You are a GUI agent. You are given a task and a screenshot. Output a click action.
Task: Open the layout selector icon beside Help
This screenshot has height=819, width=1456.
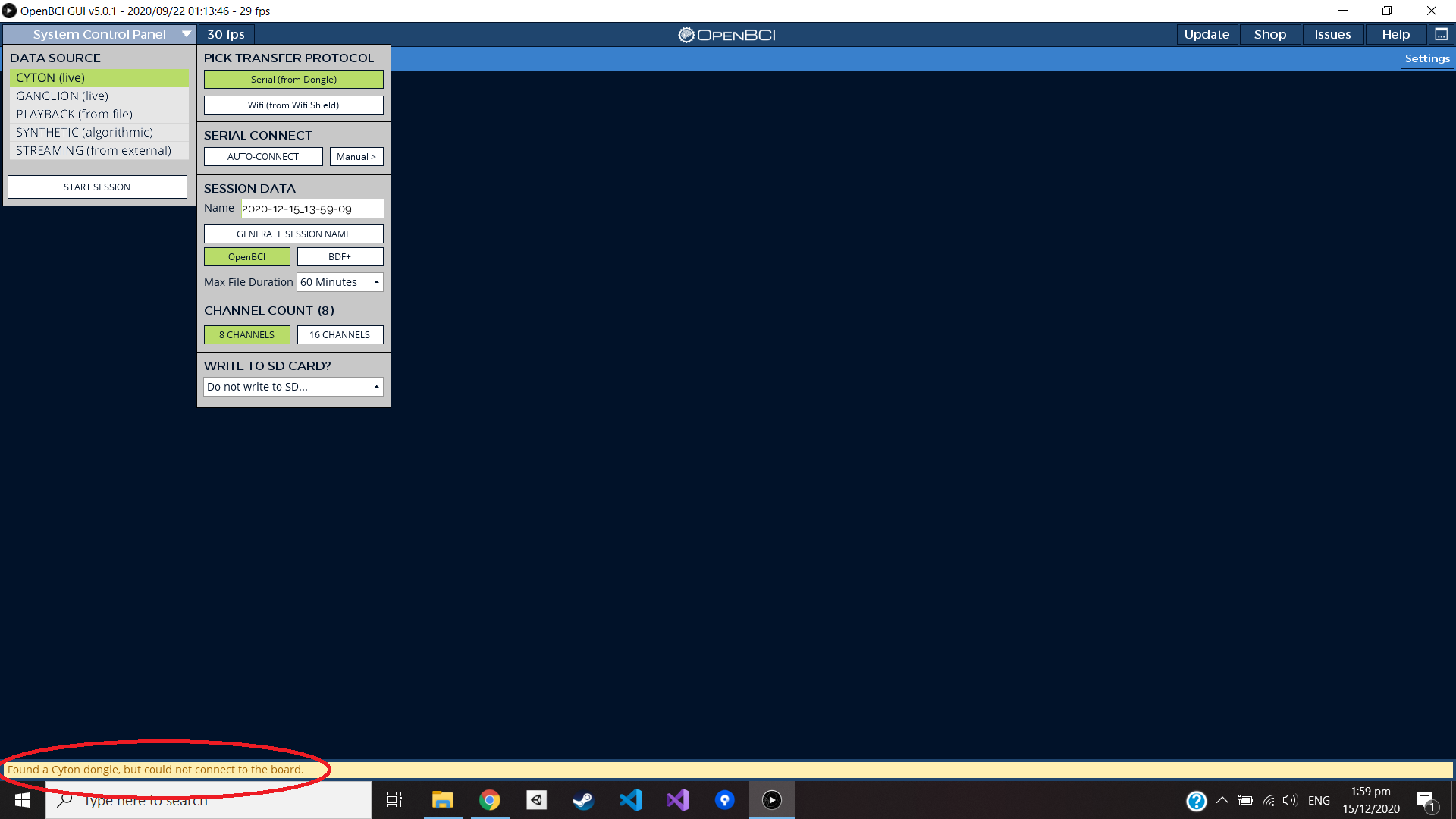(1442, 35)
